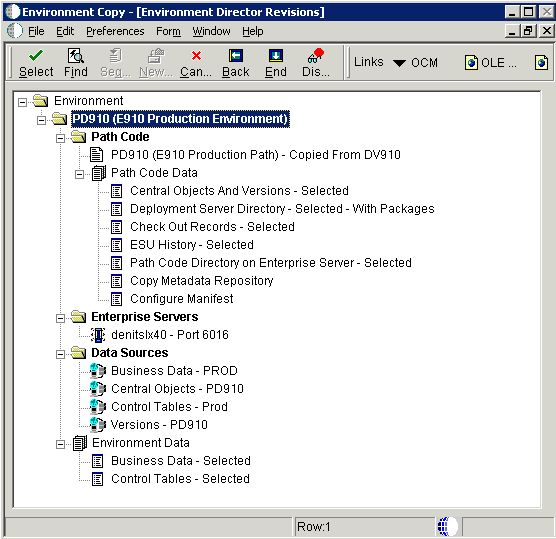Click the Central Objects - PD910 data source icon

click(x=98, y=389)
